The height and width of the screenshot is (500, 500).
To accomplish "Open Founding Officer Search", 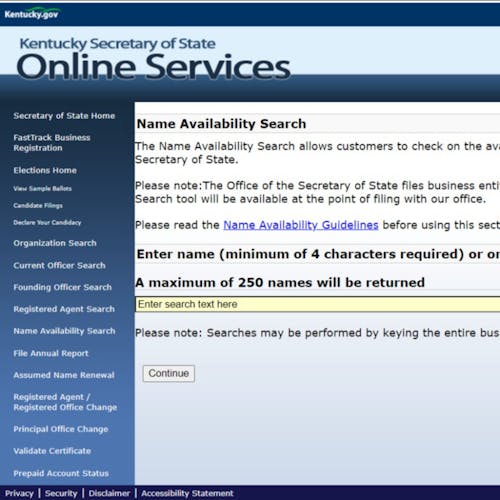I will (x=62, y=287).
